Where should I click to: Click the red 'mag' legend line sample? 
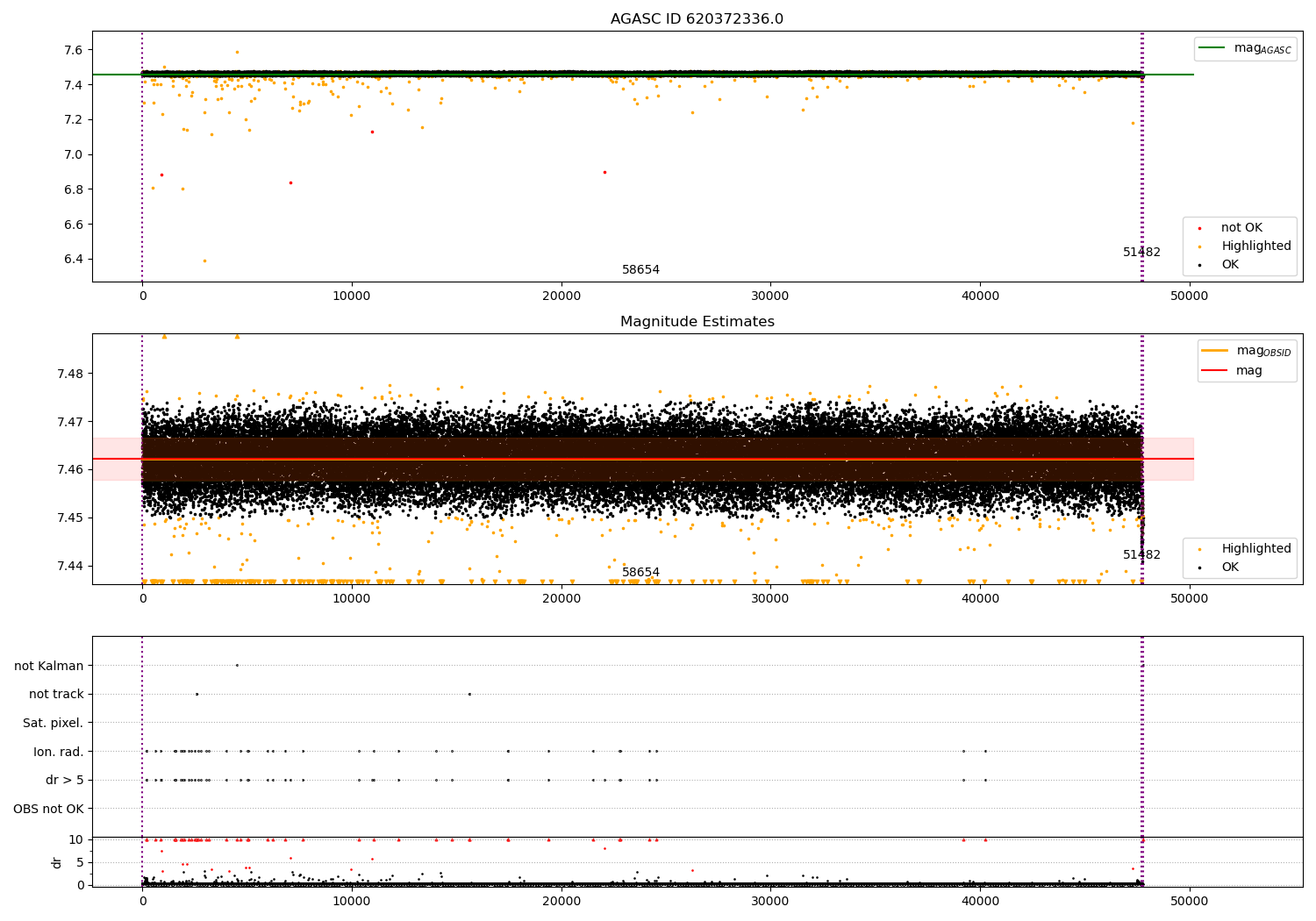pos(1215,370)
